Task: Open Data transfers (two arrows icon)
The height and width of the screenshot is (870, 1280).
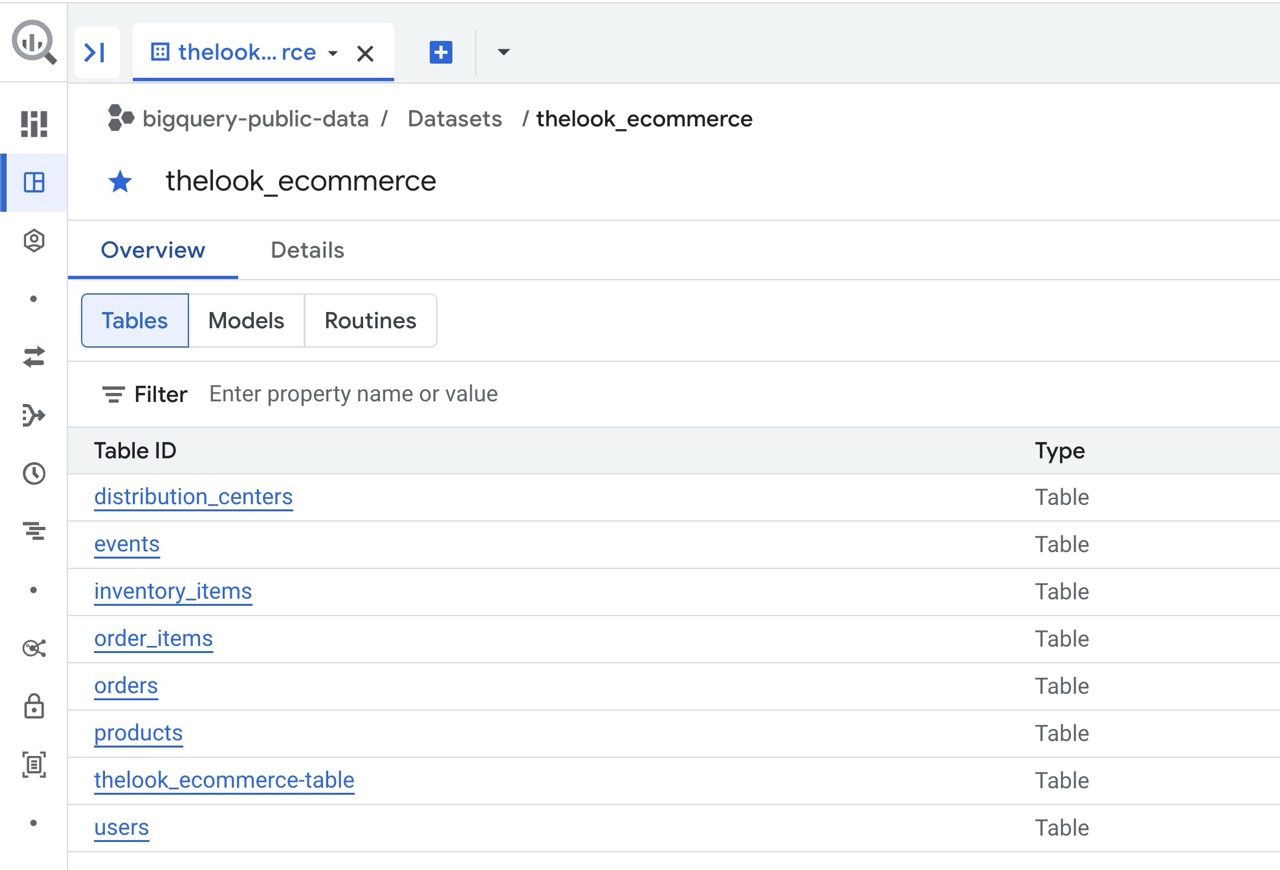Action: [x=34, y=357]
